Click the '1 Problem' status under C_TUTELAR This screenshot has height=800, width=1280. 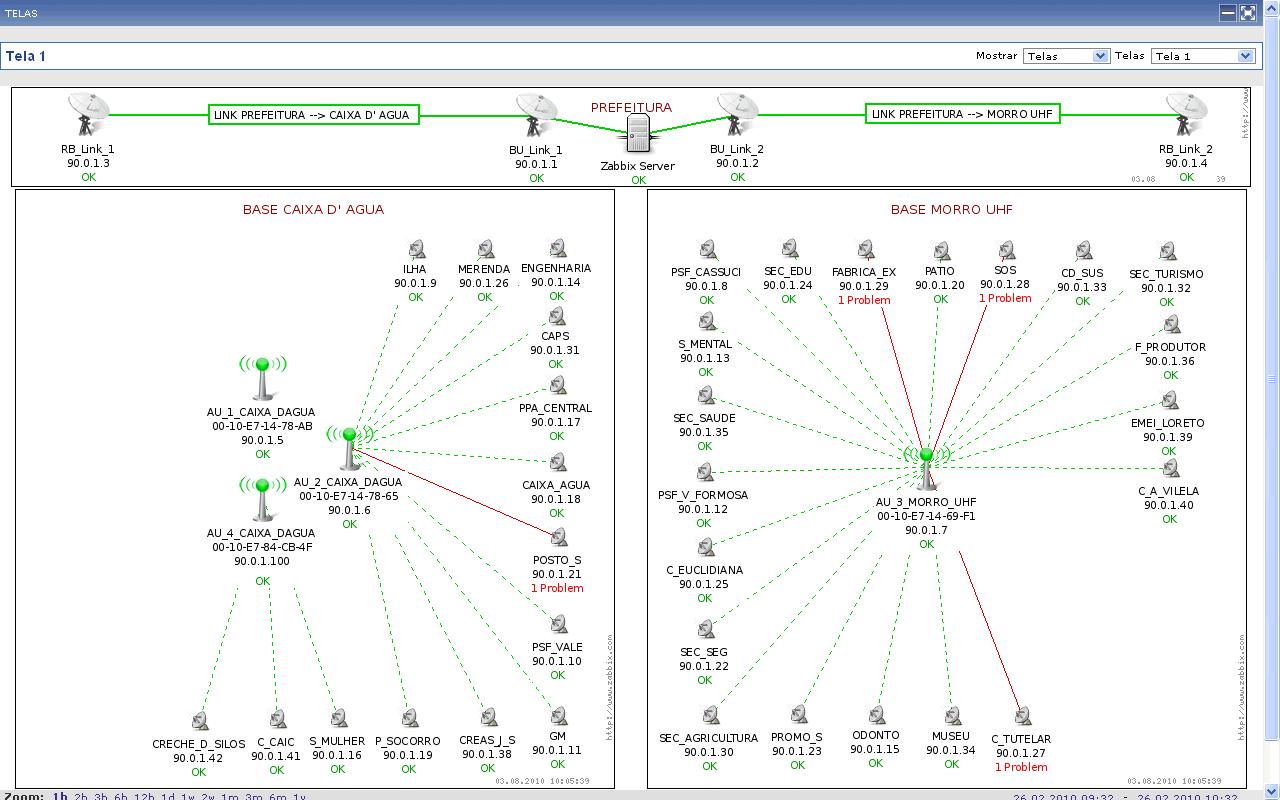coord(1021,767)
